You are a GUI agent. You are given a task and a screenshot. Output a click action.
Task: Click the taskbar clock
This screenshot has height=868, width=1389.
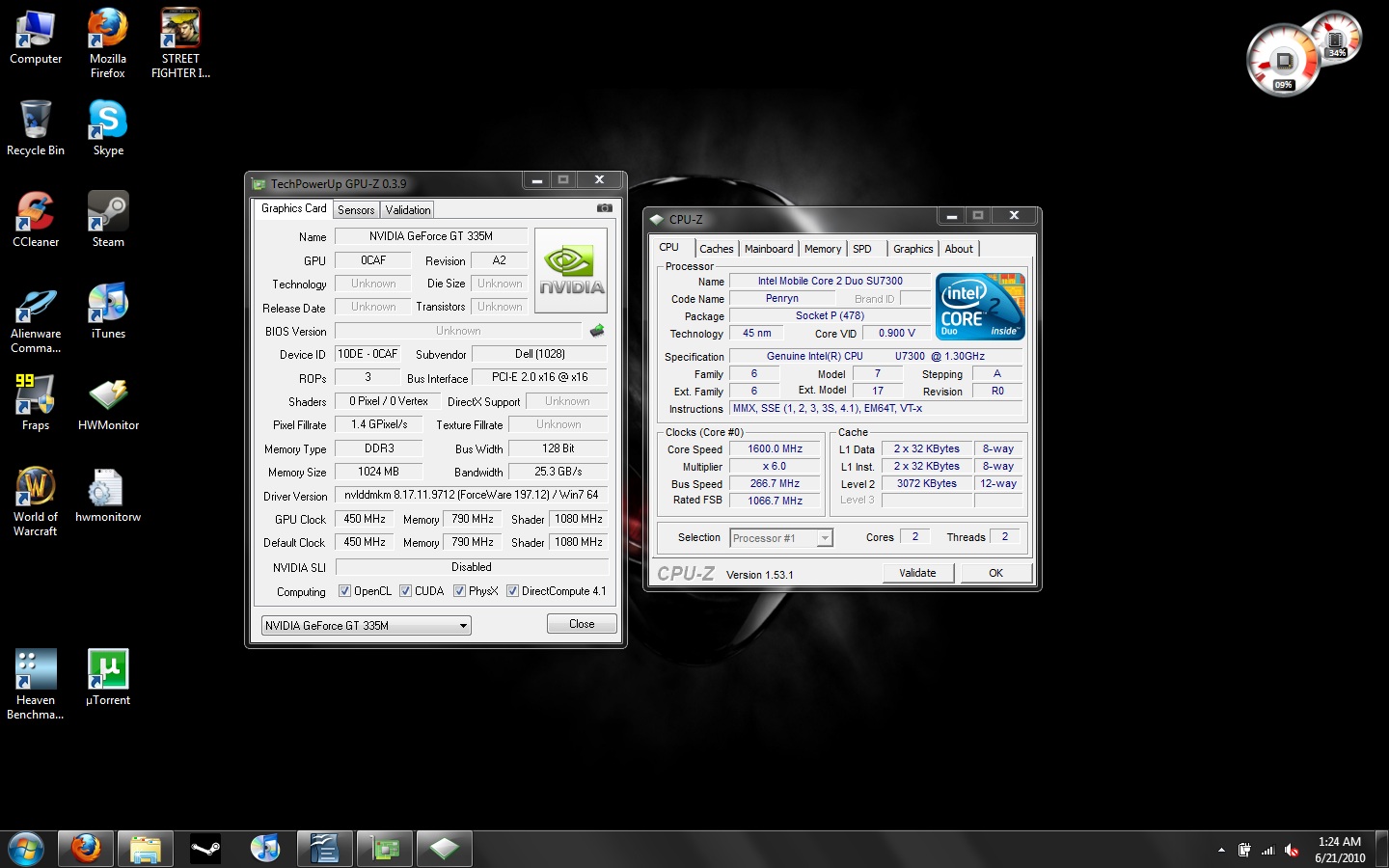(x=1340, y=850)
